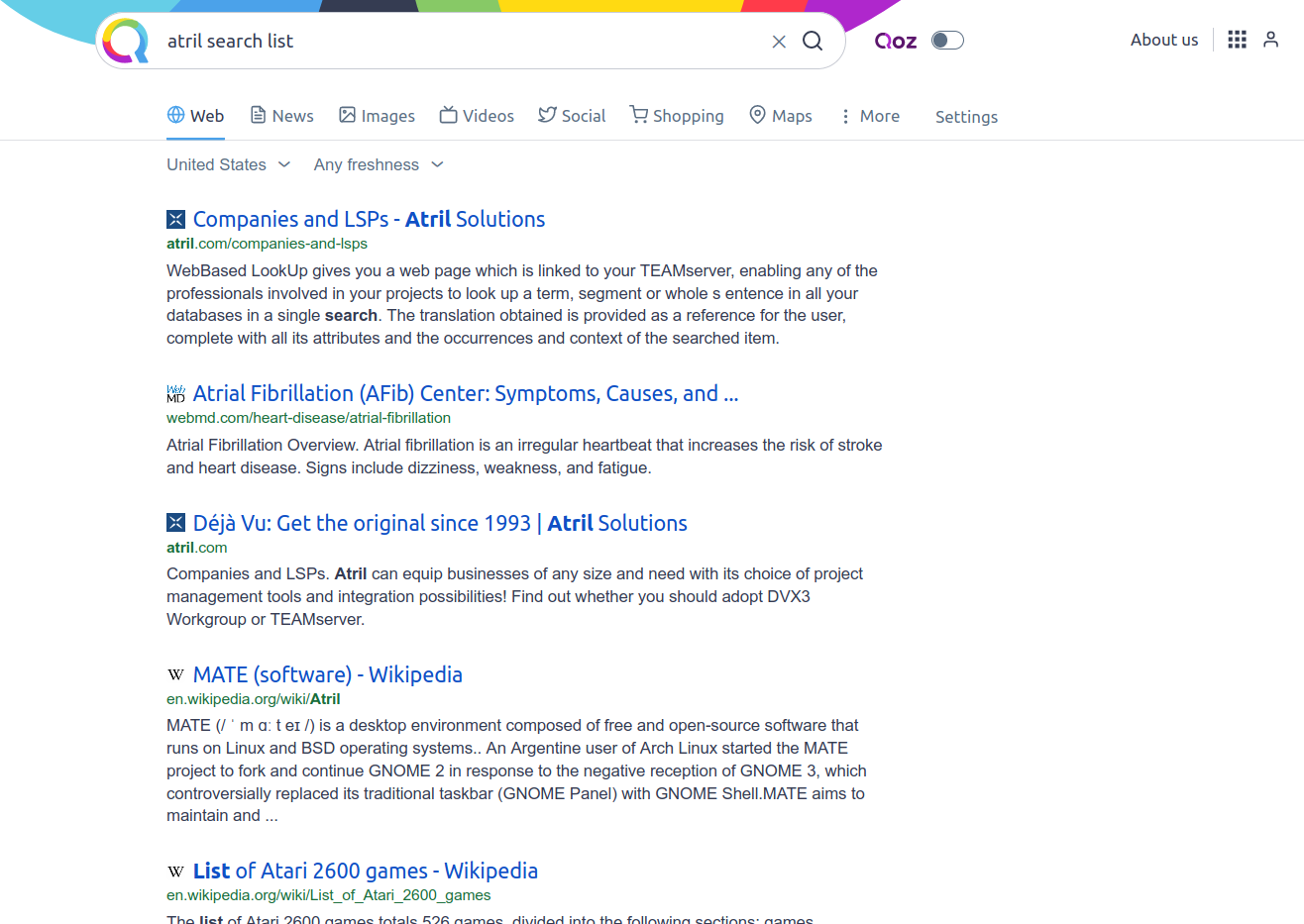The width and height of the screenshot is (1304, 924).
Task: Open Settings
Action: (966, 117)
